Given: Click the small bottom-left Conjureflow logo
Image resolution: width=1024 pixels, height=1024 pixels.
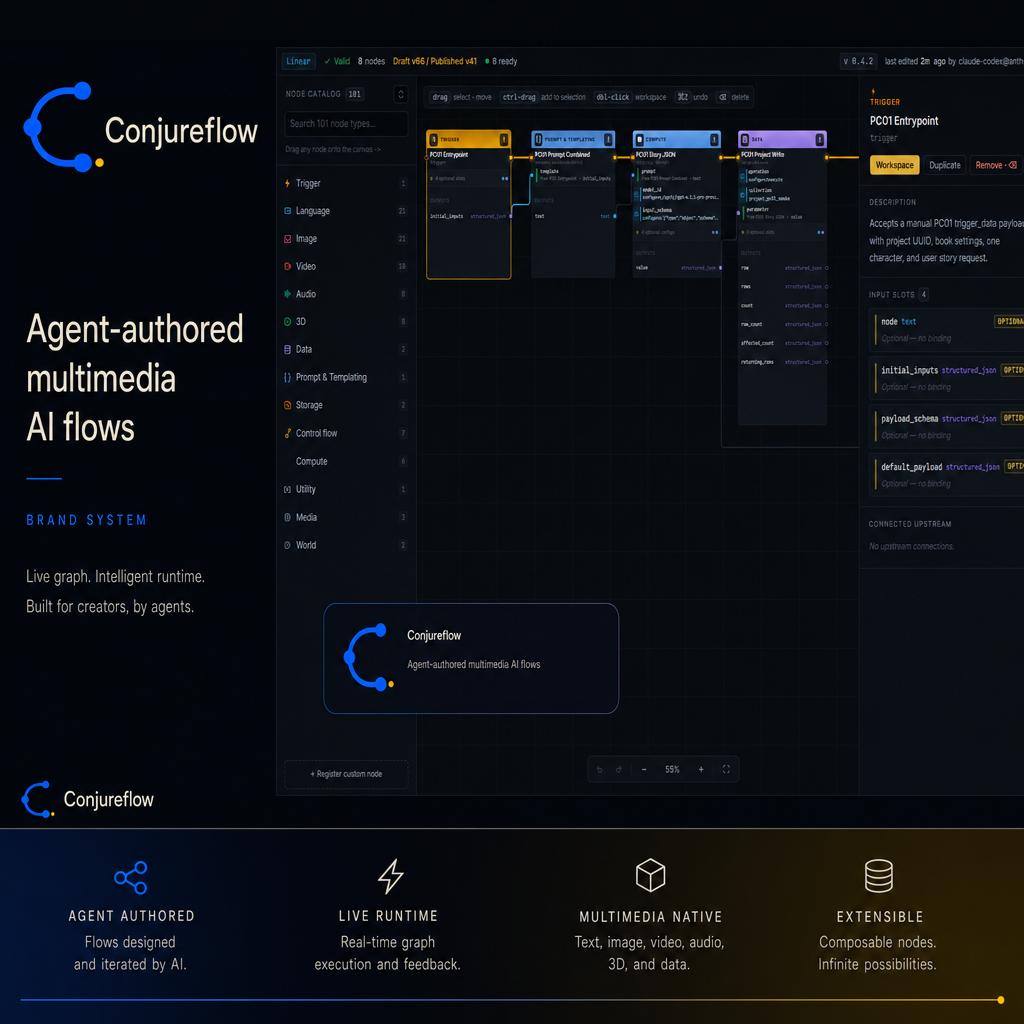Looking at the screenshot, I should point(38,799).
